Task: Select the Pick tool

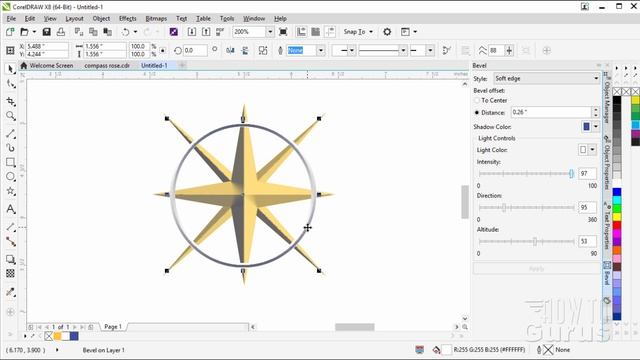Action: pyautogui.click(x=11, y=69)
